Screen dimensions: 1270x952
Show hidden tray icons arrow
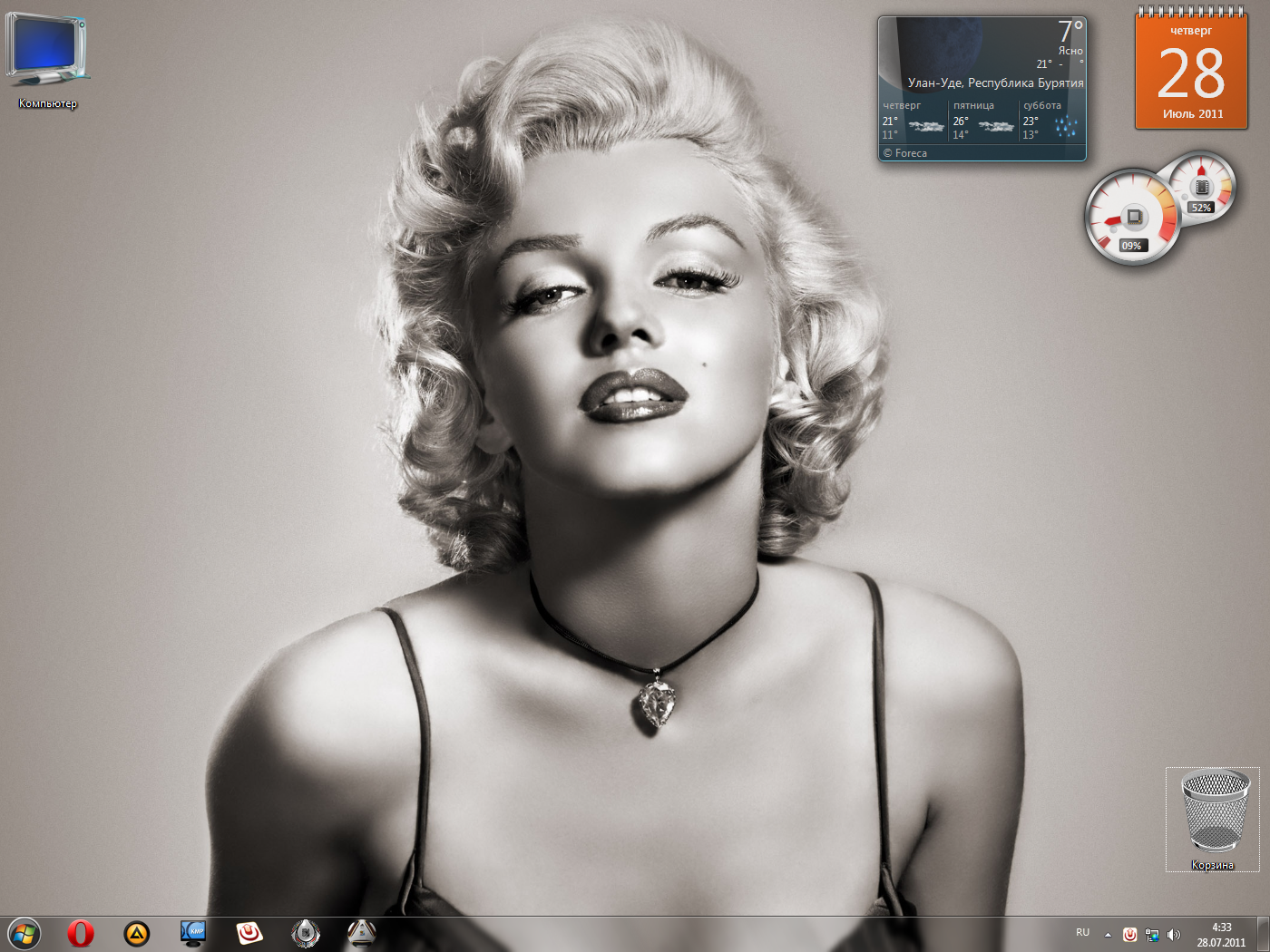[x=1108, y=934]
